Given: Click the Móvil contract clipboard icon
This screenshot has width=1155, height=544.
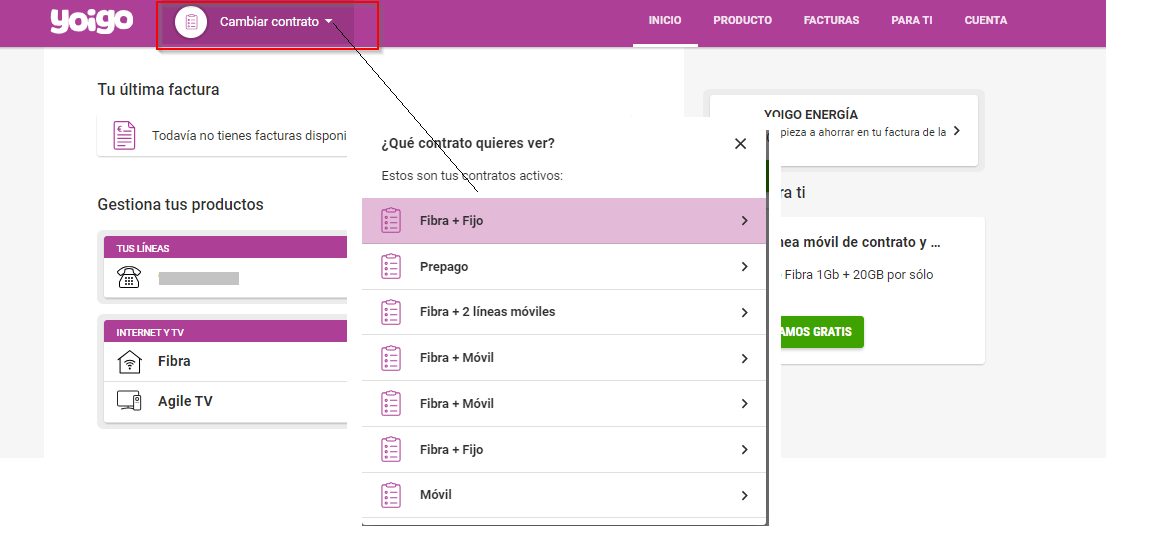Looking at the screenshot, I should click(391, 495).
